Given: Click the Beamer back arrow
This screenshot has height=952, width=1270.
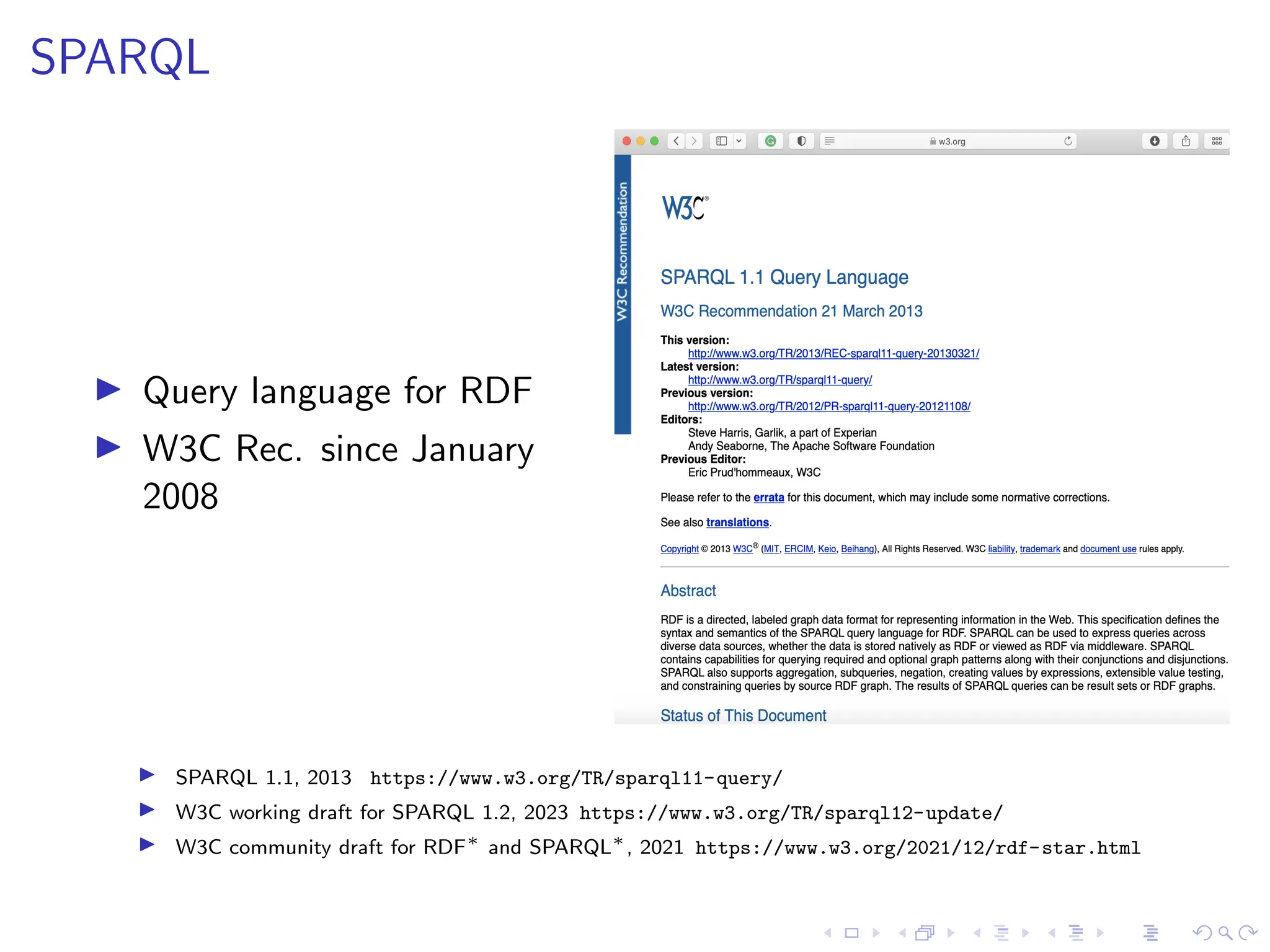Looking at the screenshot, I should 1202,933.
